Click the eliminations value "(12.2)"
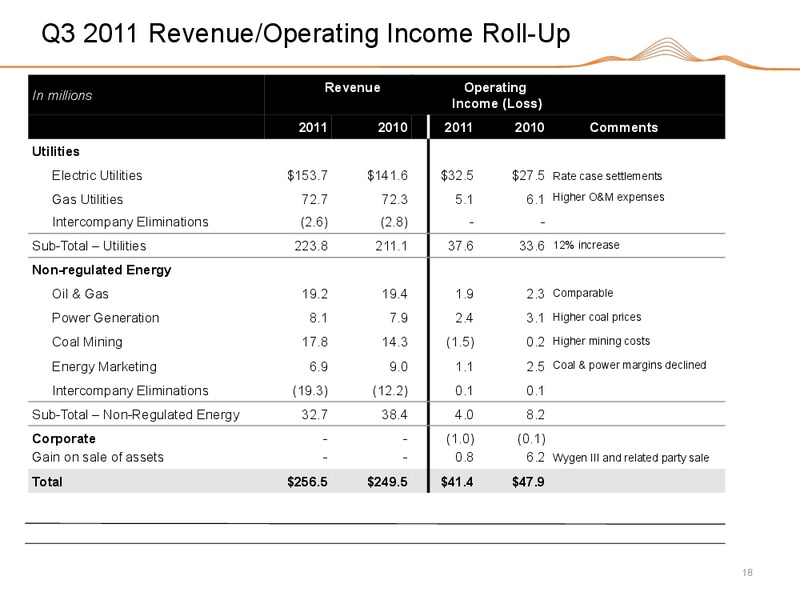 390,391
